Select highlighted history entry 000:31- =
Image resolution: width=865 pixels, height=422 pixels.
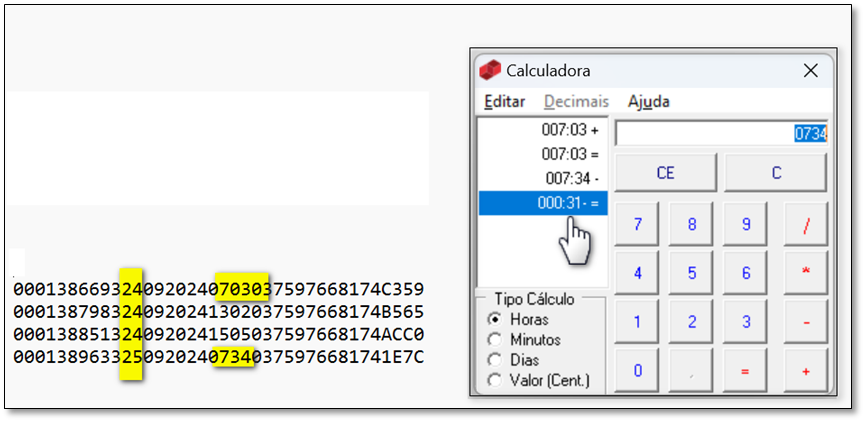[x=543, y=203]
